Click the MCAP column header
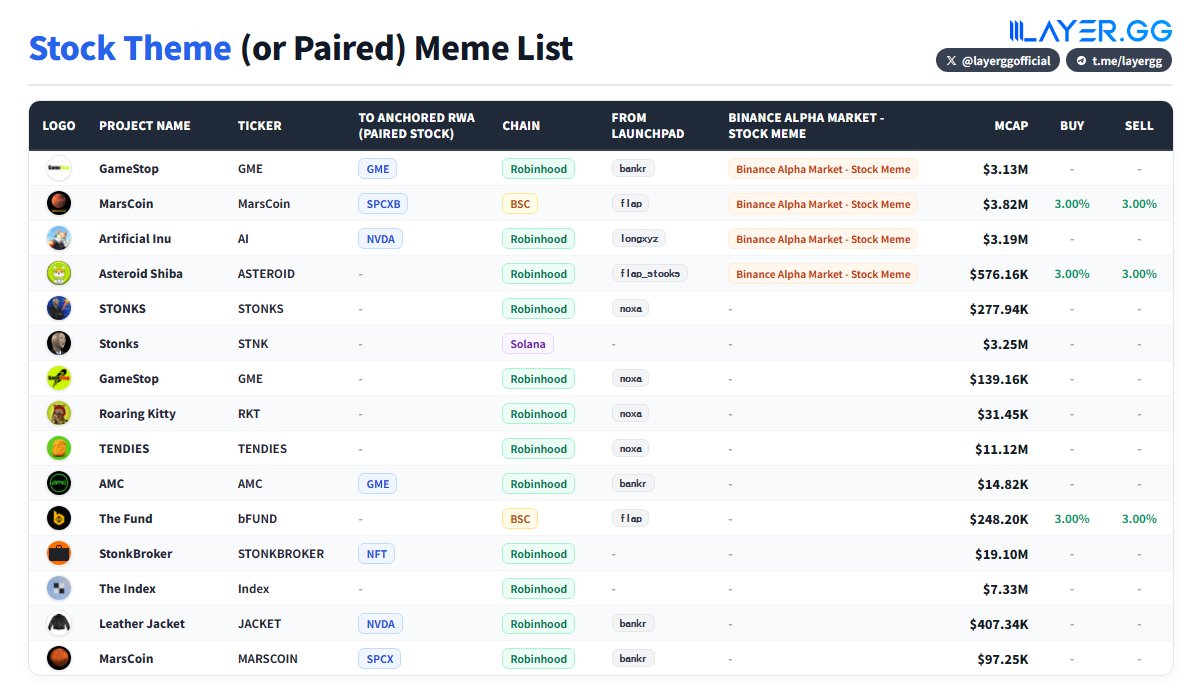The height and width of the screenshot is (700, 1200). point(1011,126)
